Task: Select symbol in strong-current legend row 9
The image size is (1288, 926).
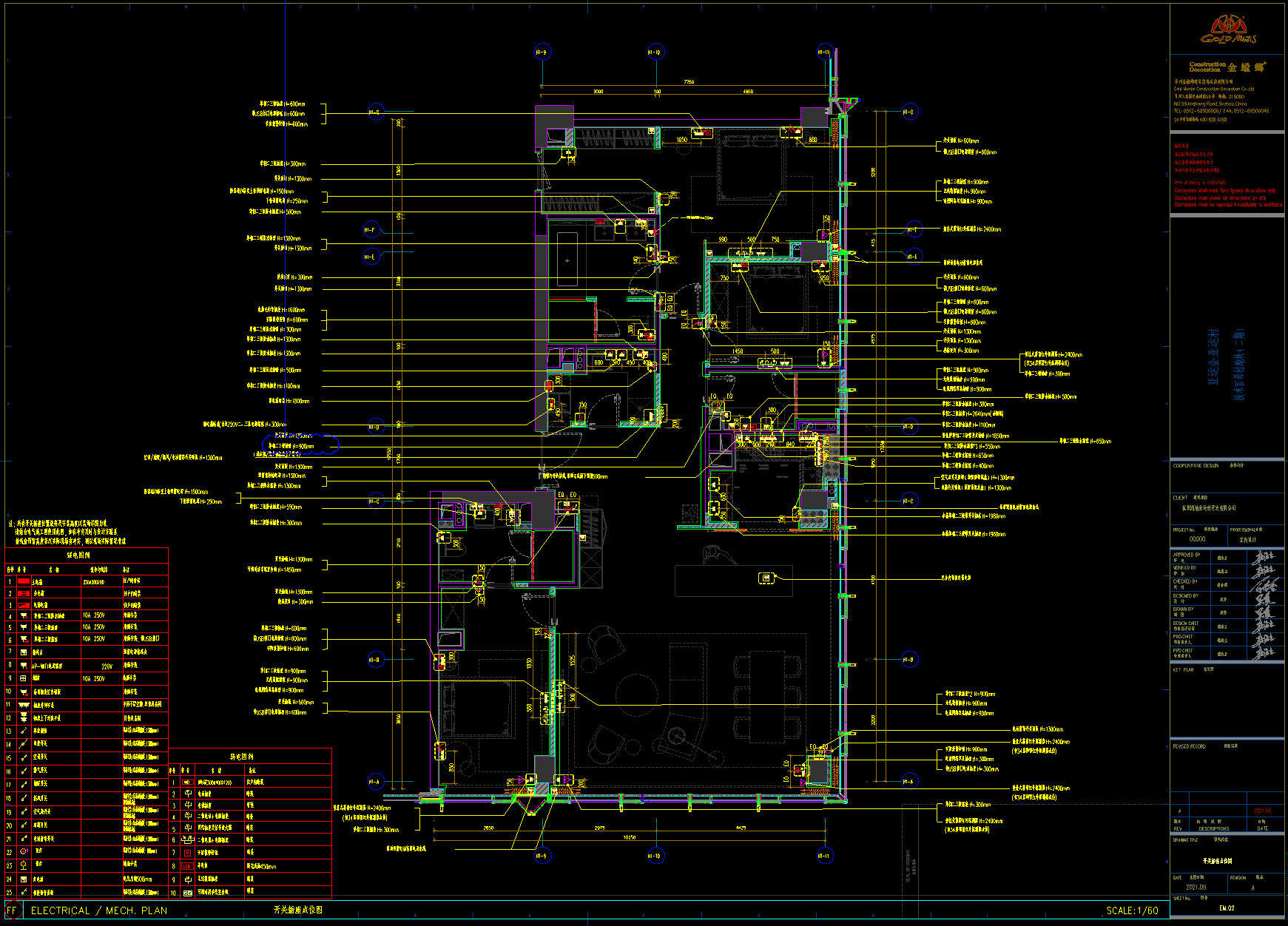Action: click(x=24, y=678)
